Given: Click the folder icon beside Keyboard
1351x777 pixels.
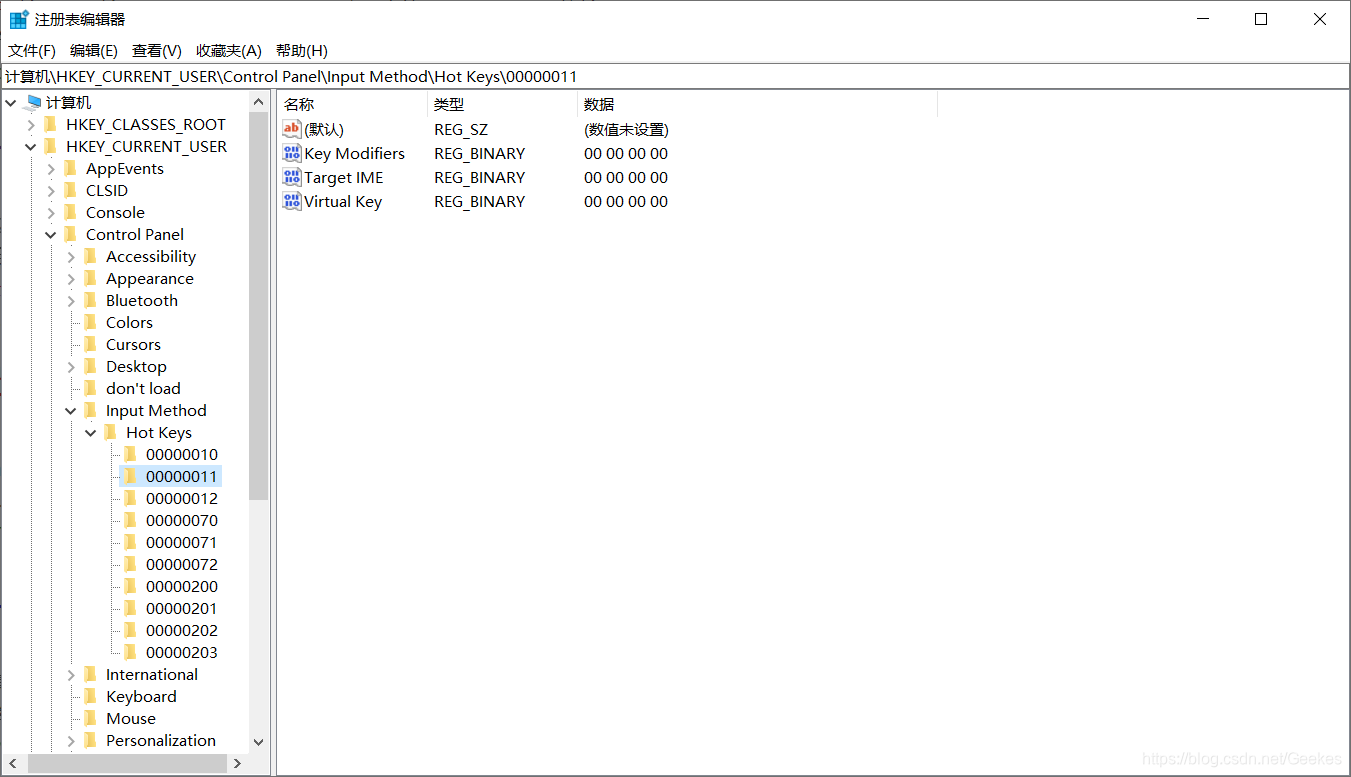Looking at the screenshot, I should [90, 696].
